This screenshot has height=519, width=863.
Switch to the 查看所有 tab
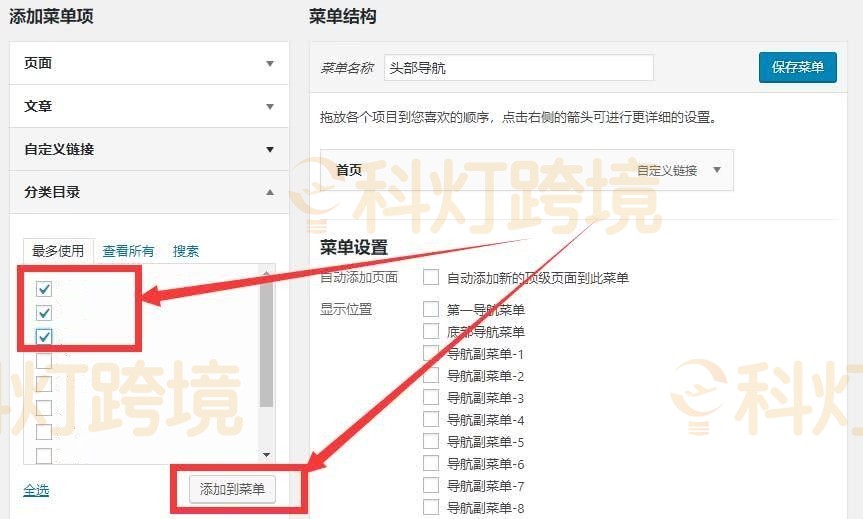tap(128, 251)
